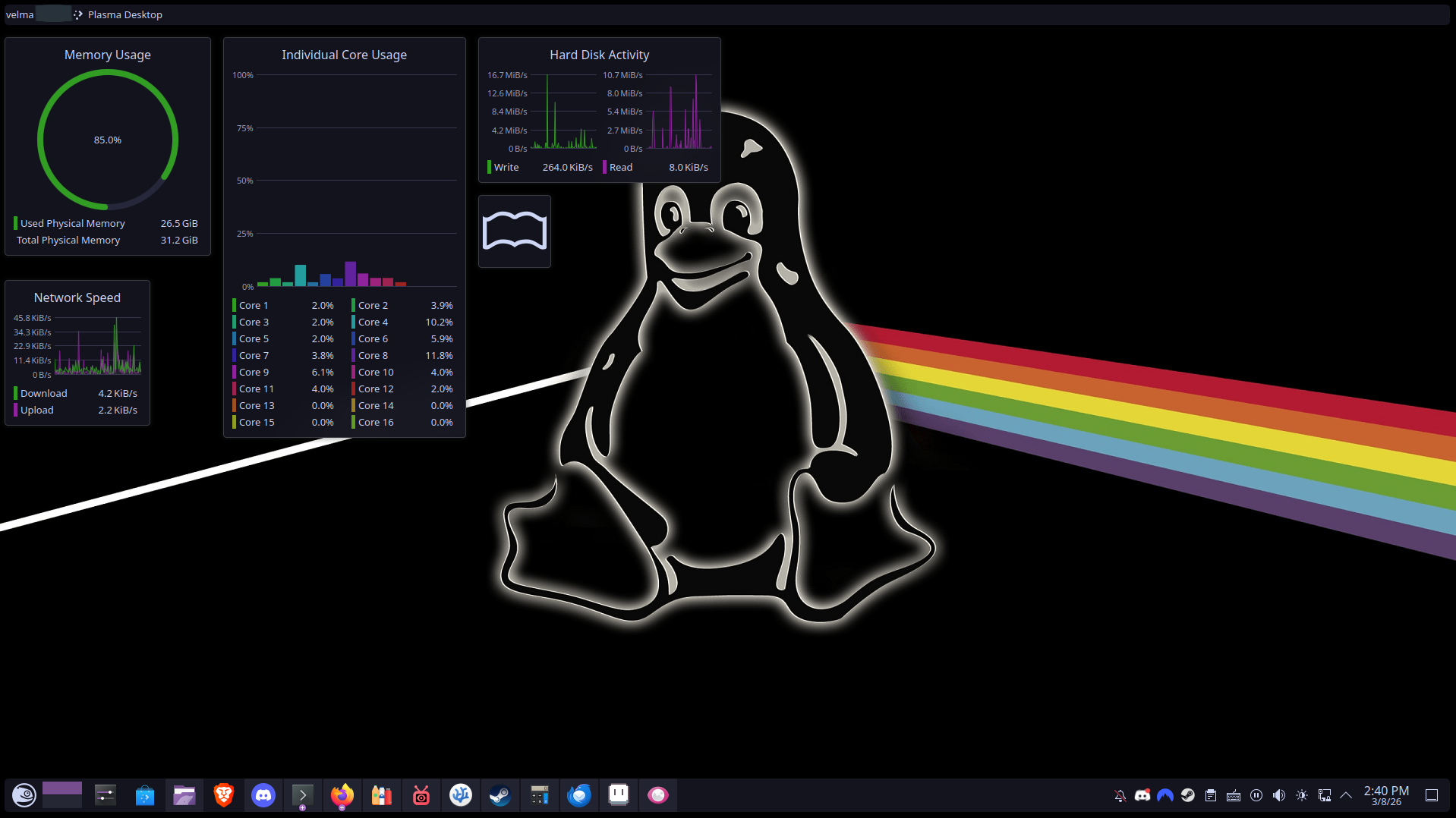This screenshot has width=1456, height=818.
Task: Click the Steam system tray icon
Action: 1188,795
